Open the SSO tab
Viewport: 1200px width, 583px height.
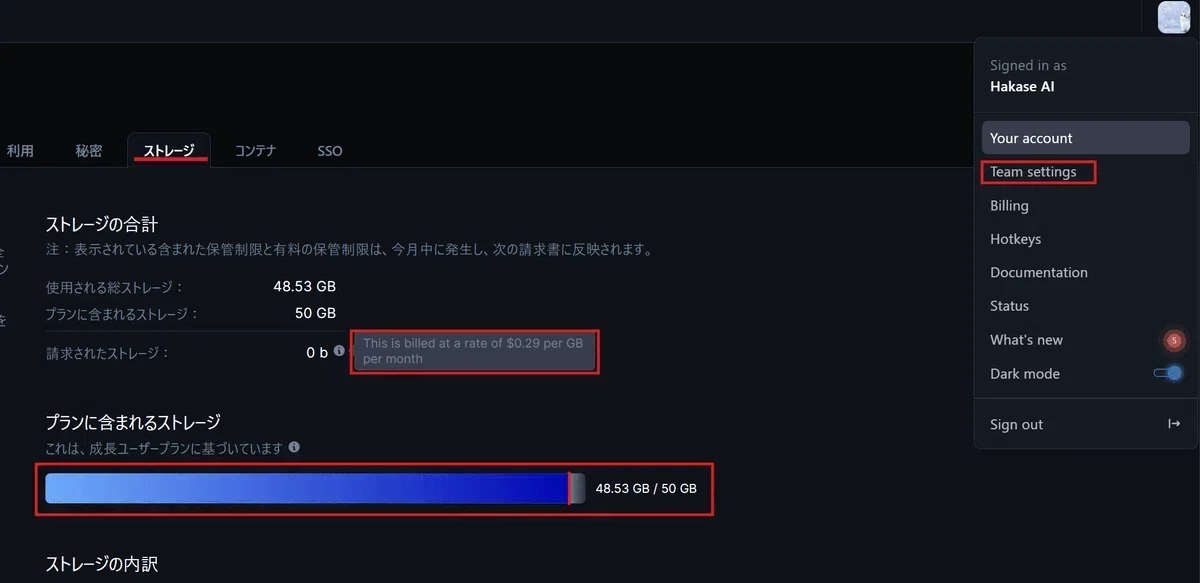pos(330,151)
